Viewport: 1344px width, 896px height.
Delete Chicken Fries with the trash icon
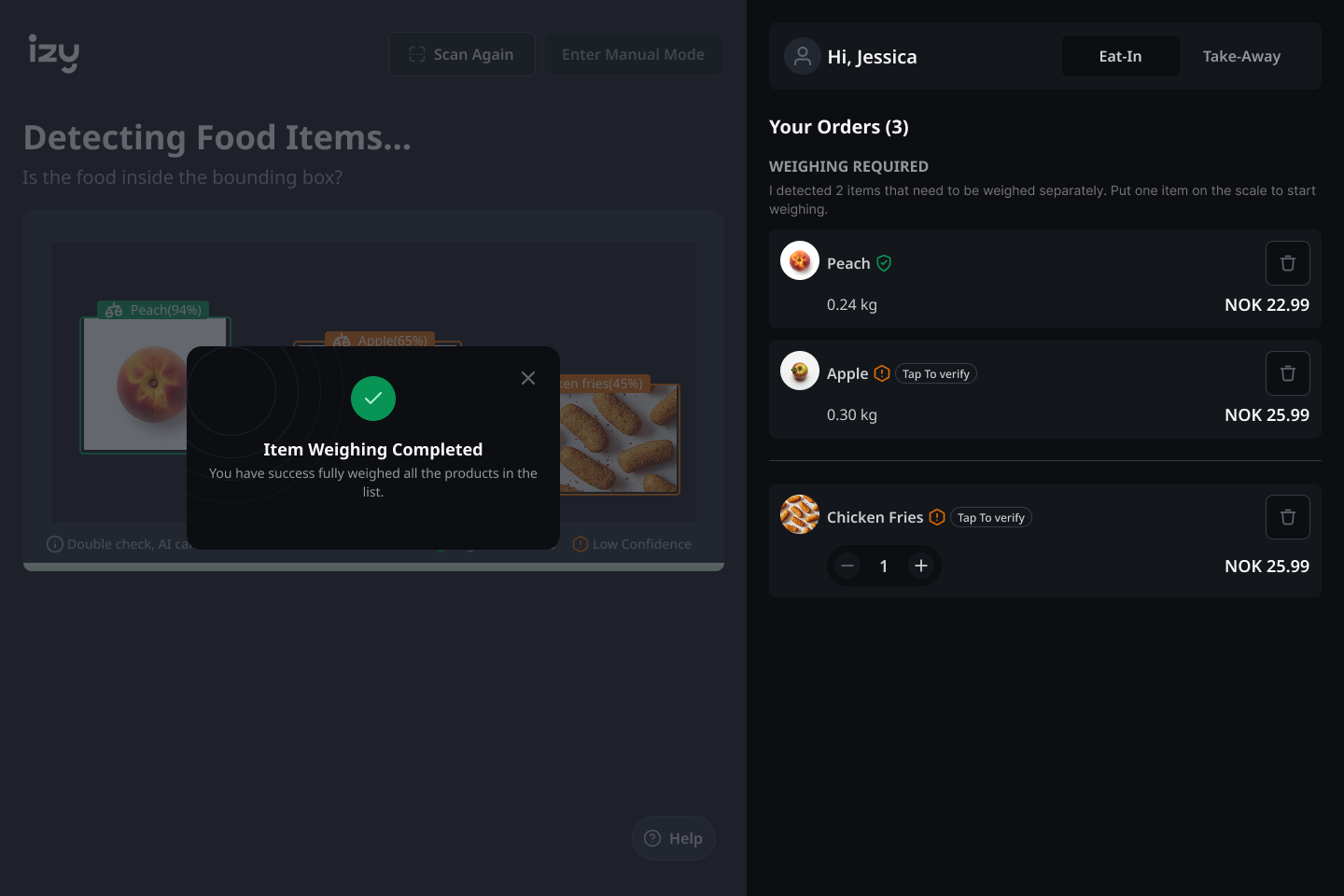coord(1287,517)
